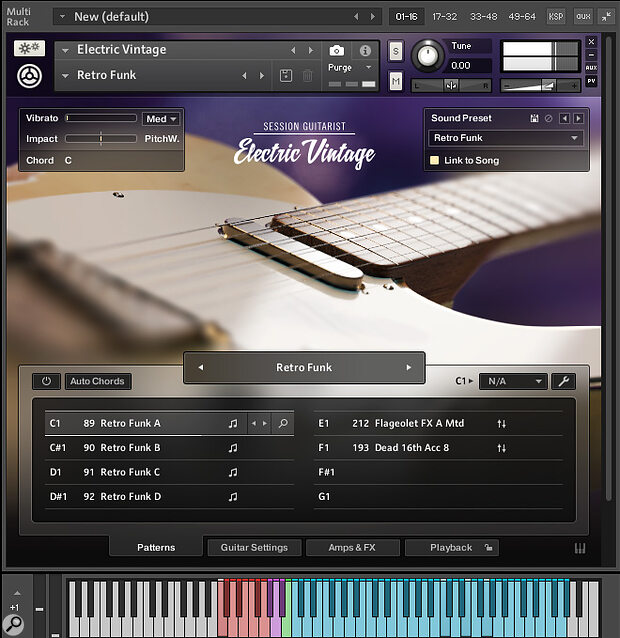Go to the previous Sound Preset
The width and height of the screenshot is (620, 638).
564,118
